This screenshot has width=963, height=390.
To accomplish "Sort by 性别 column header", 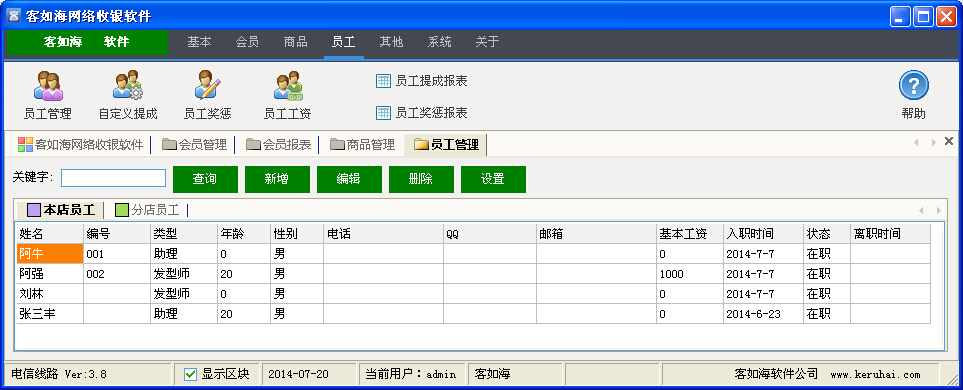I will point(297,234).
